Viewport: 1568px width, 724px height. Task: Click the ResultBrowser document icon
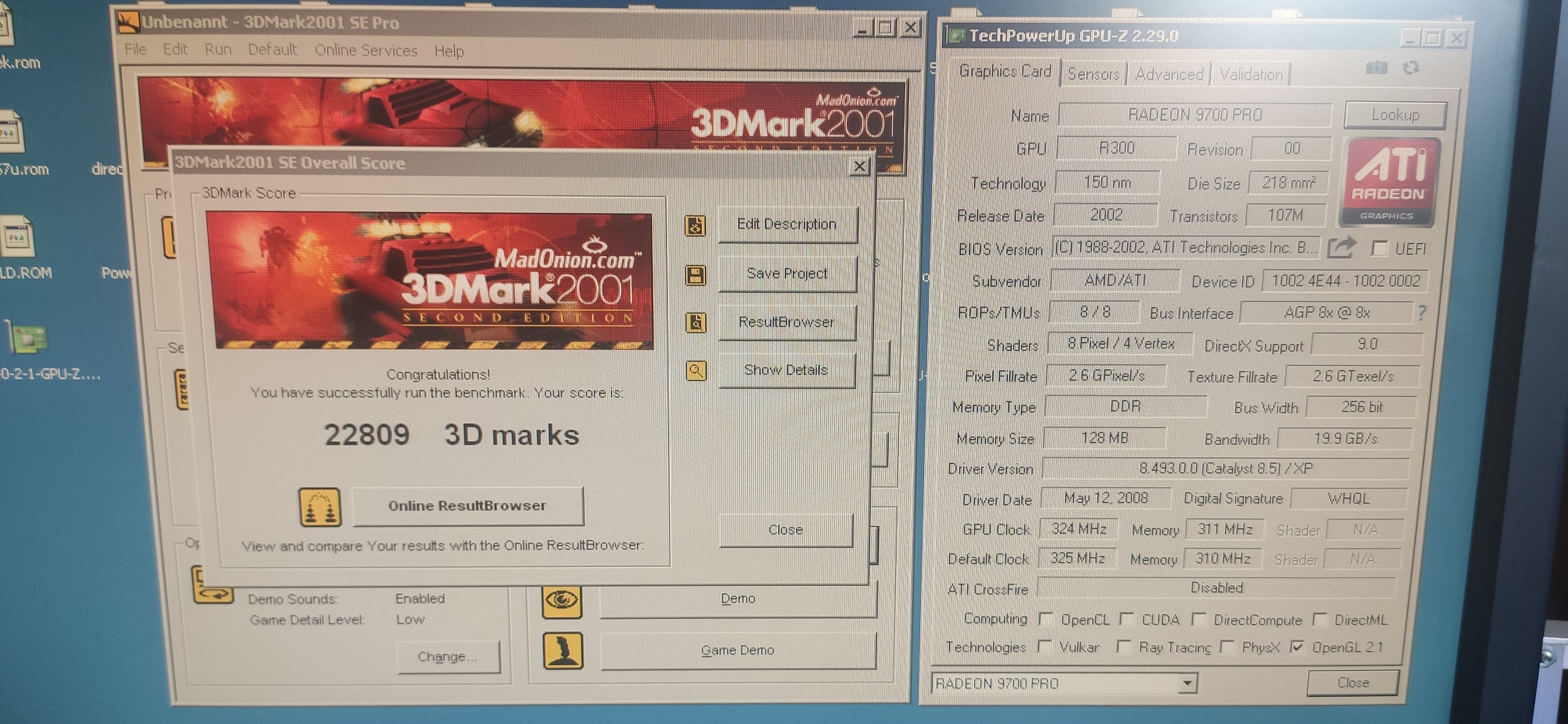pos(696,322)
